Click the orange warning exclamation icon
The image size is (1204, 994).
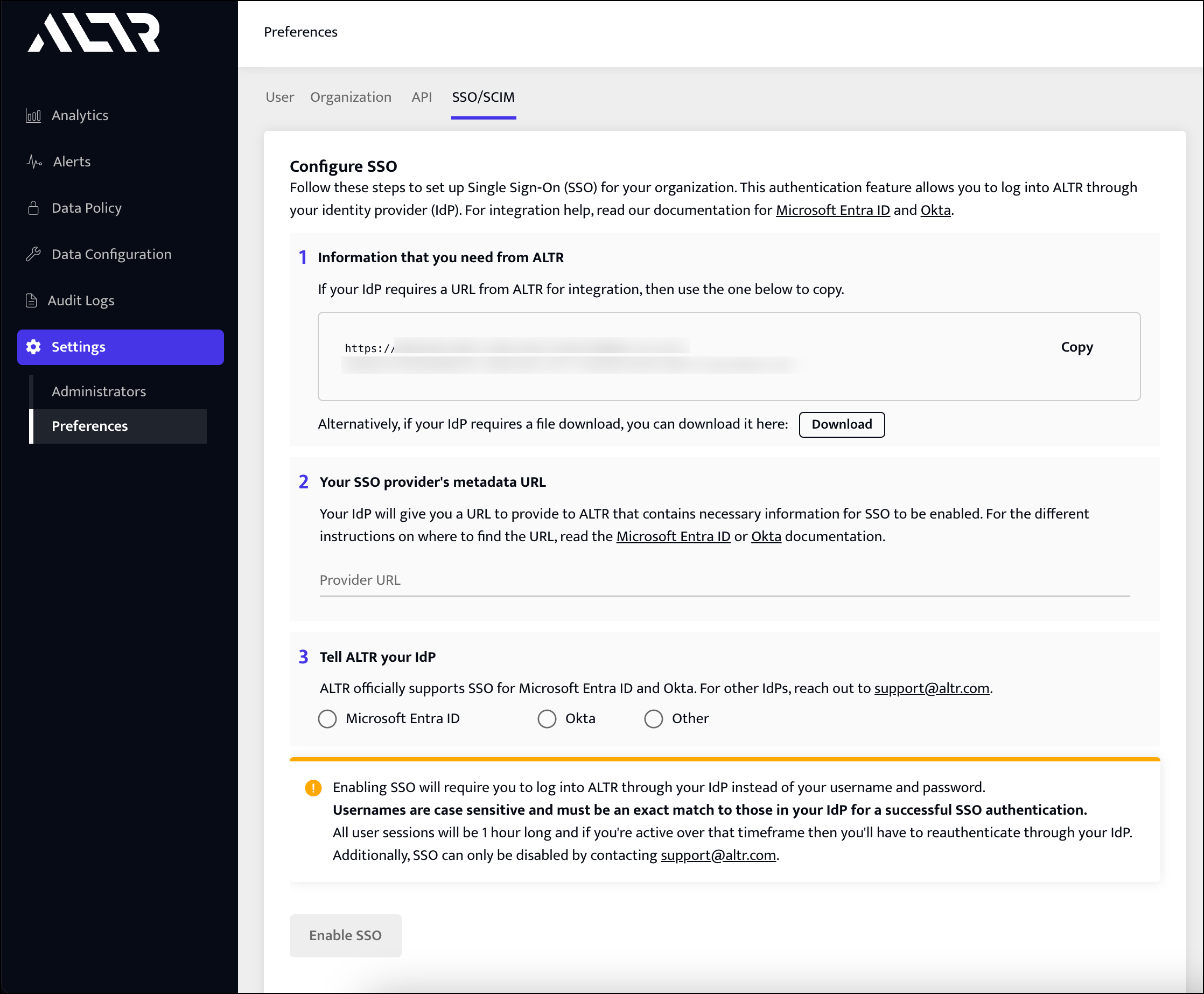tap(313, 788)
